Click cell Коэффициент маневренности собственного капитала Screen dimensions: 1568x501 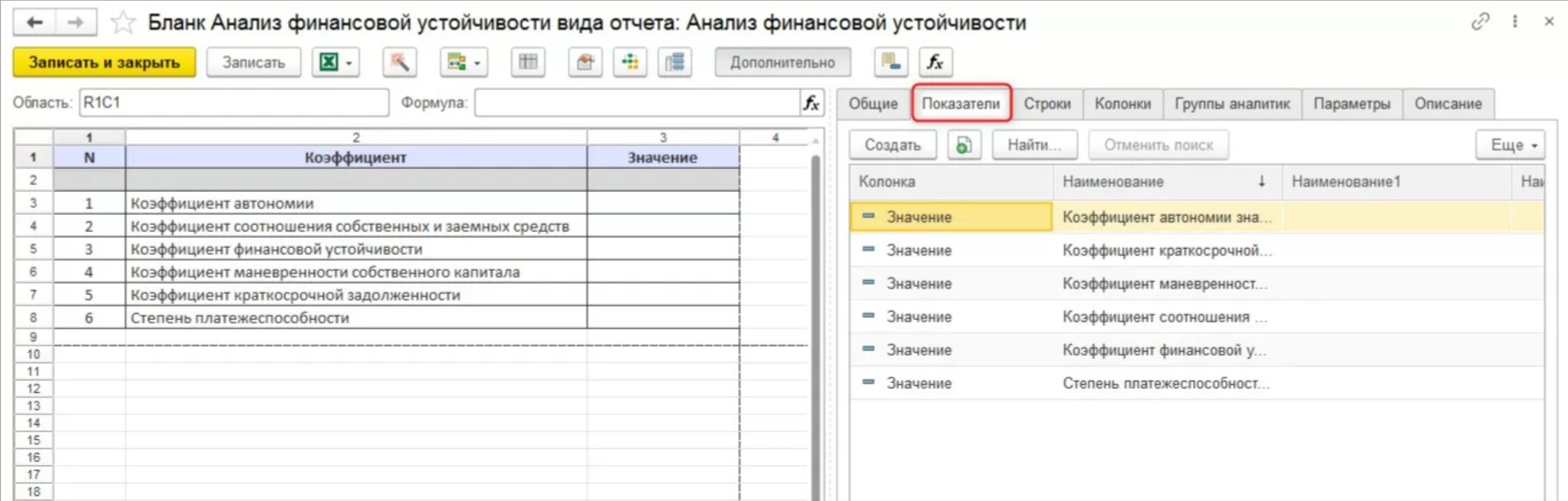(x=356, y=272)
